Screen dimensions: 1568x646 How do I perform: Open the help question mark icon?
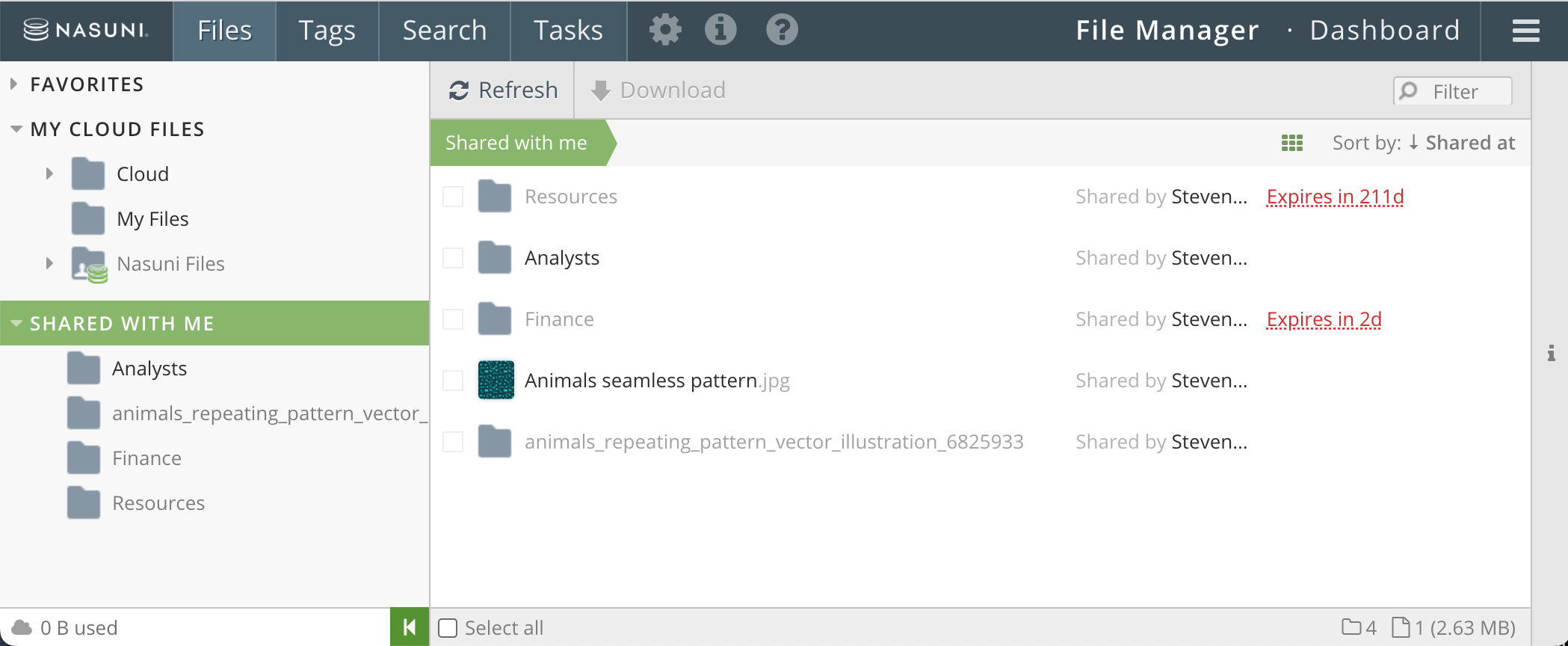point(782,31)
